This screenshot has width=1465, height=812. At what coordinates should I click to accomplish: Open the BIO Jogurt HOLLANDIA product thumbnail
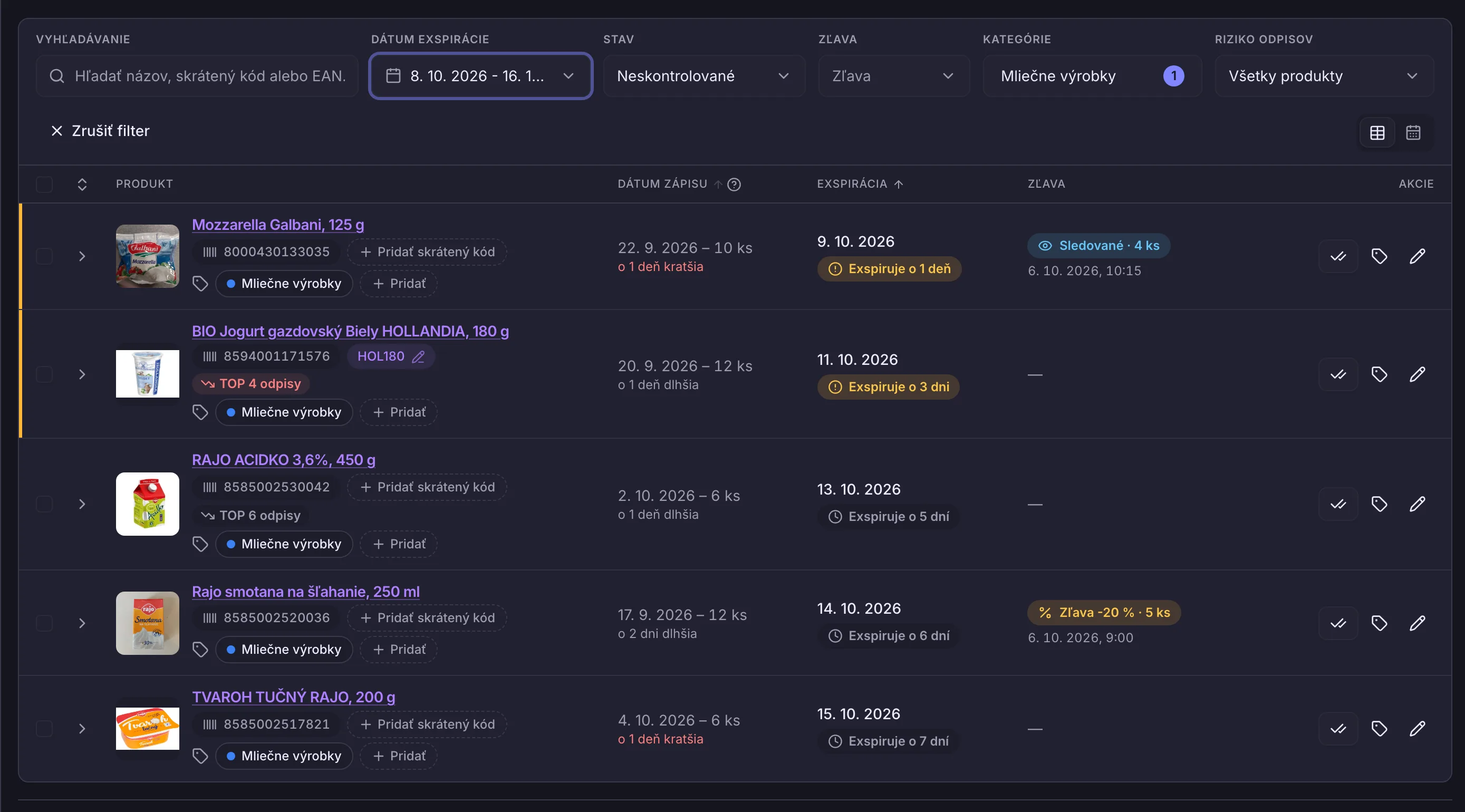tap(147, 374)
